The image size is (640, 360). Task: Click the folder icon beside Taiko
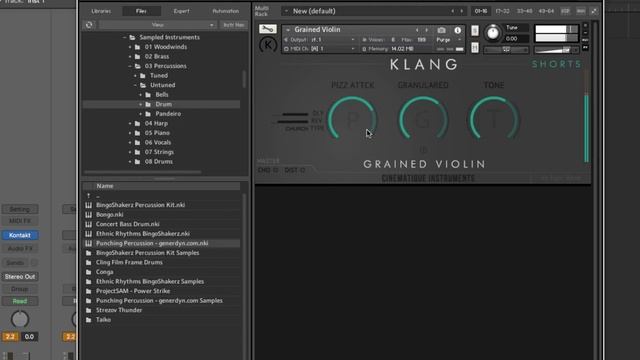click(89, 320)
